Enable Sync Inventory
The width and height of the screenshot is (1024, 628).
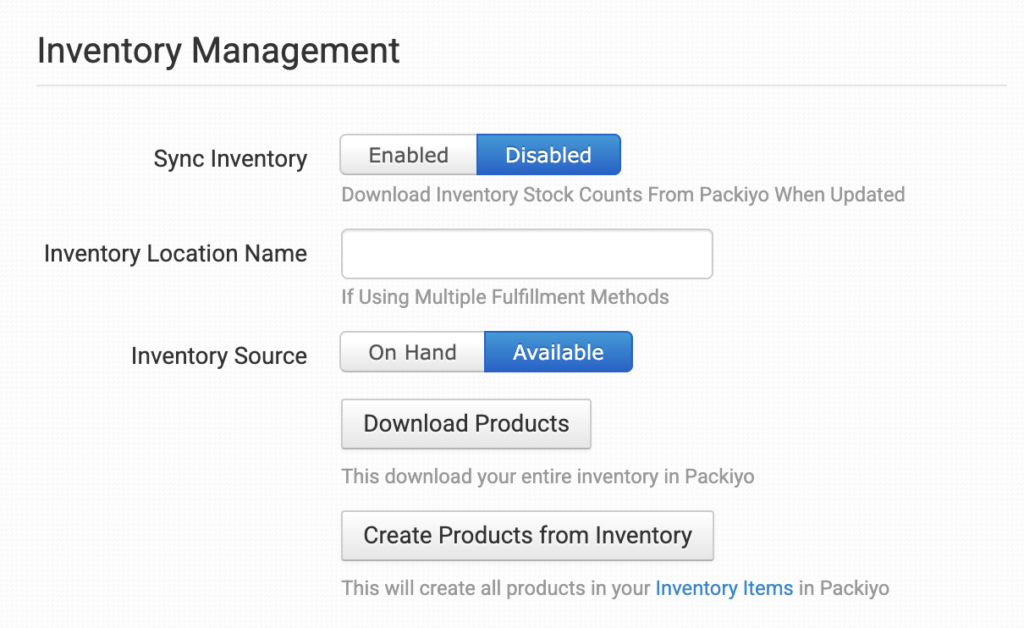pyautogui.click(x=408, y=155)
